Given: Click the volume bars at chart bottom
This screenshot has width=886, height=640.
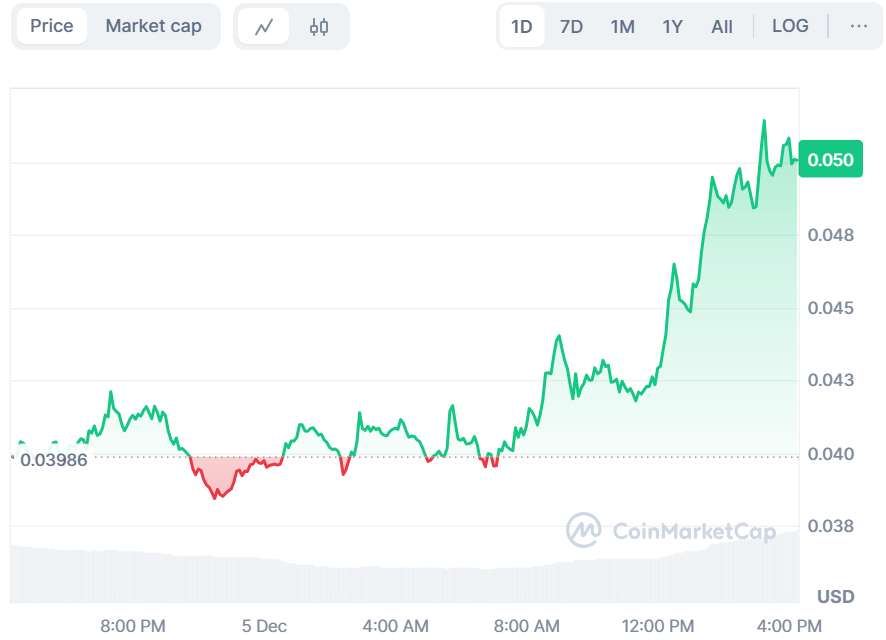Looking at the screenshot, I should tap(400, 584).
